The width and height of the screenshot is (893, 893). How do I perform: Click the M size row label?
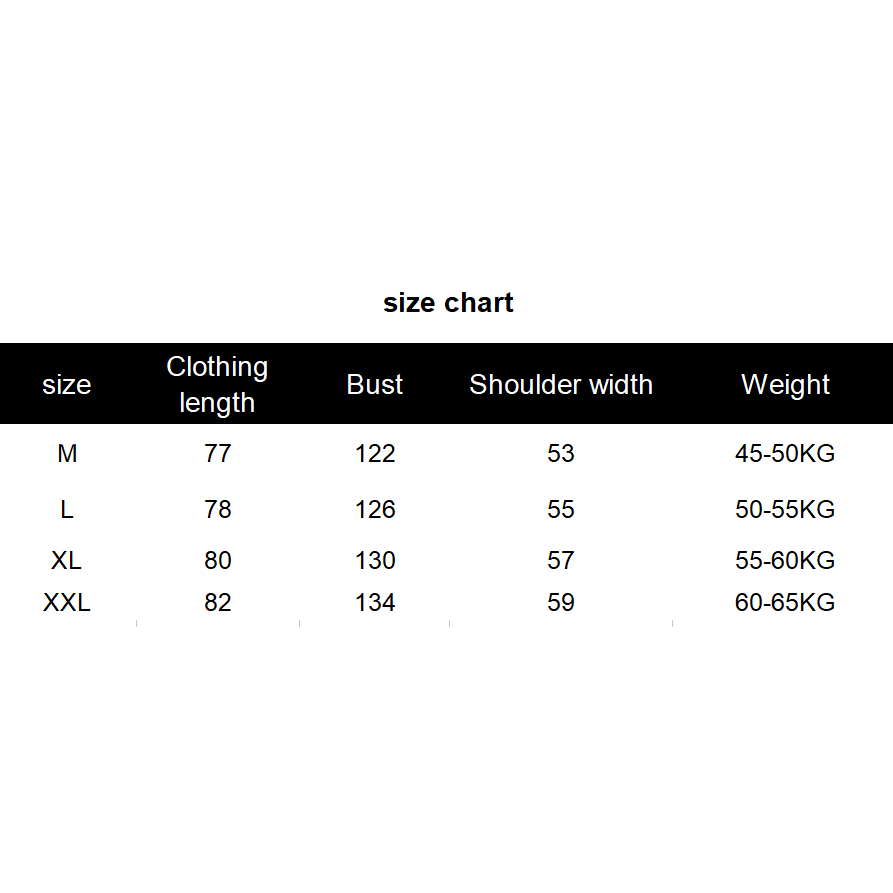(x=67, y=454)
